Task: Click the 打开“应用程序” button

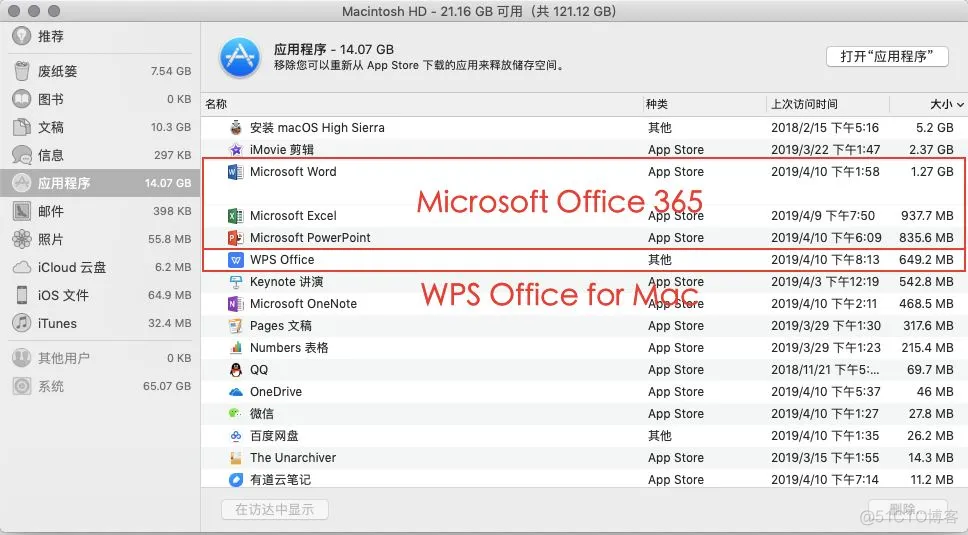Action: 887,56
